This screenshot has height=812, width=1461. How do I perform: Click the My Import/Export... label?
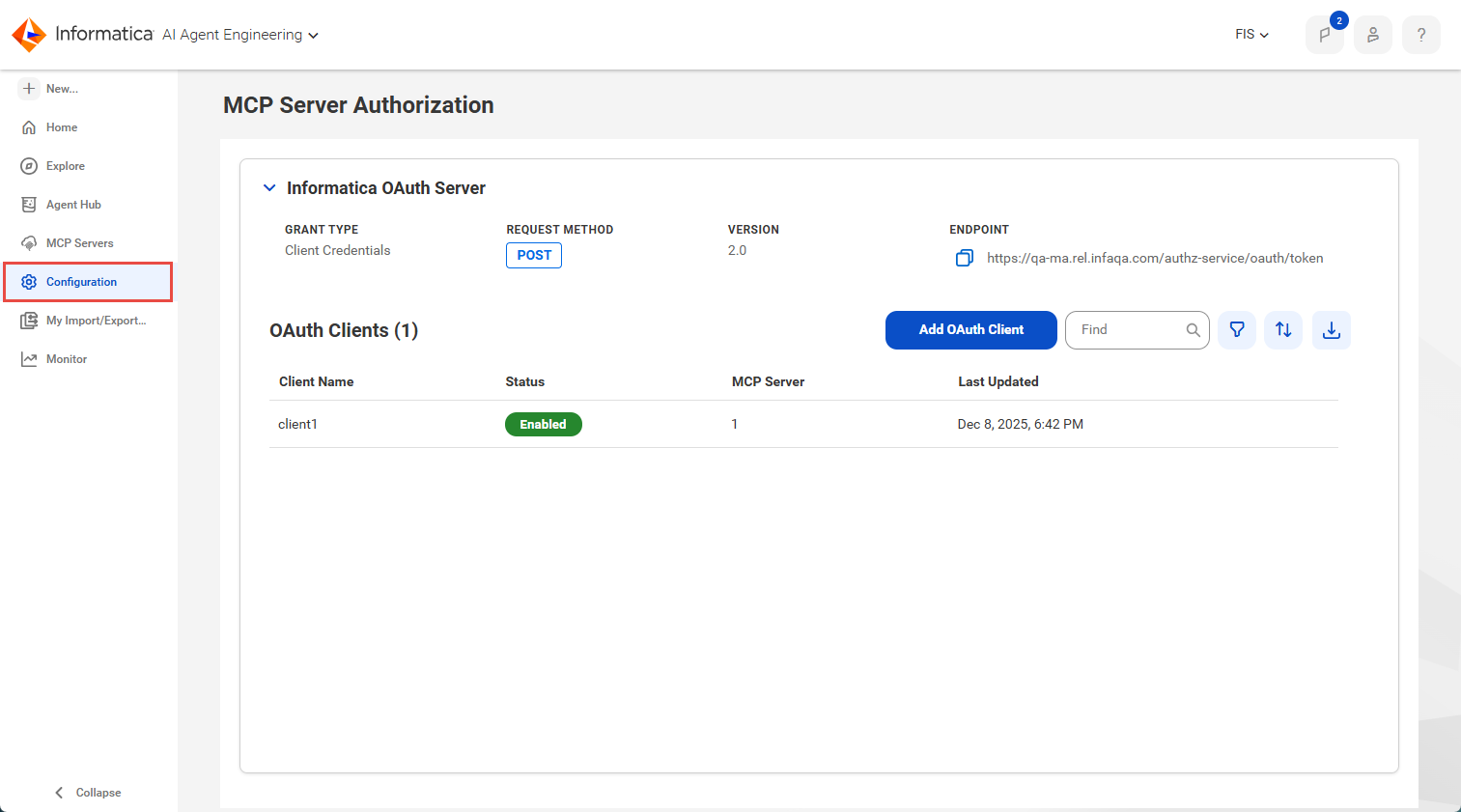(97, 321)
